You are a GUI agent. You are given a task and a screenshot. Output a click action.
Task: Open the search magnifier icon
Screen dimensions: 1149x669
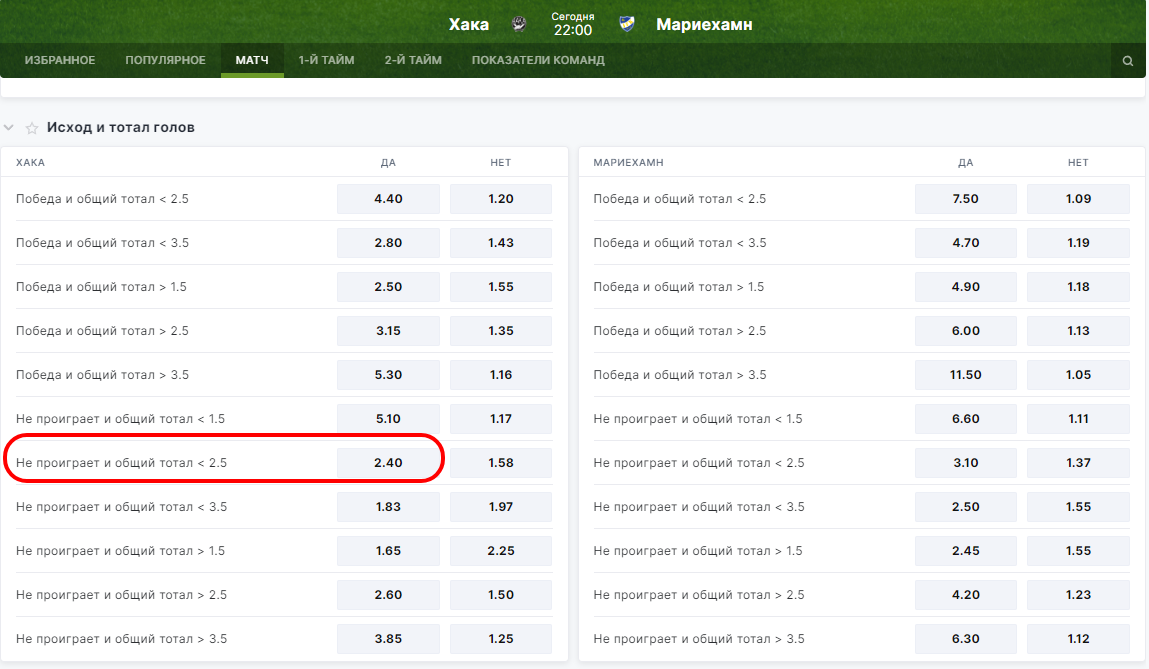(x=1128, y=61)
